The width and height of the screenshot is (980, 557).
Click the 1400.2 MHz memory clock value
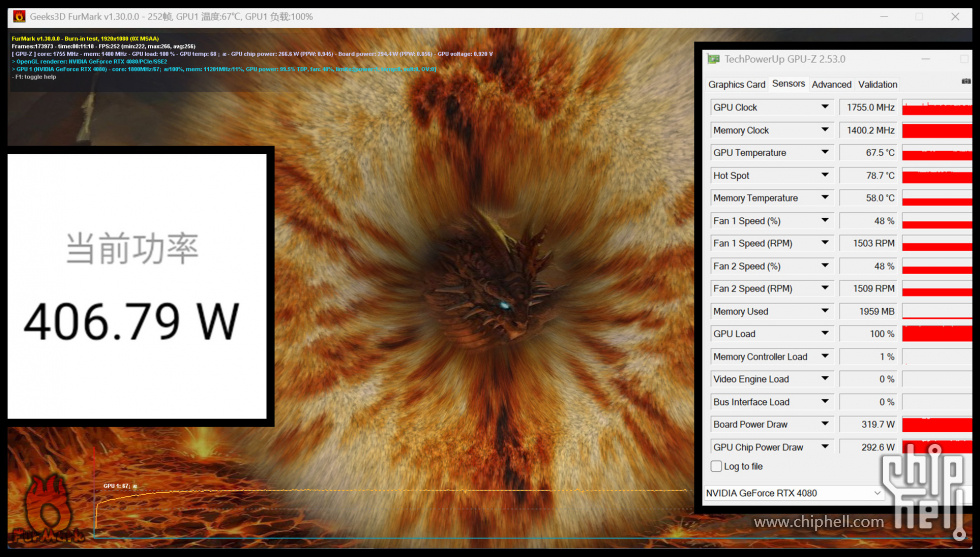pos(869,130)
